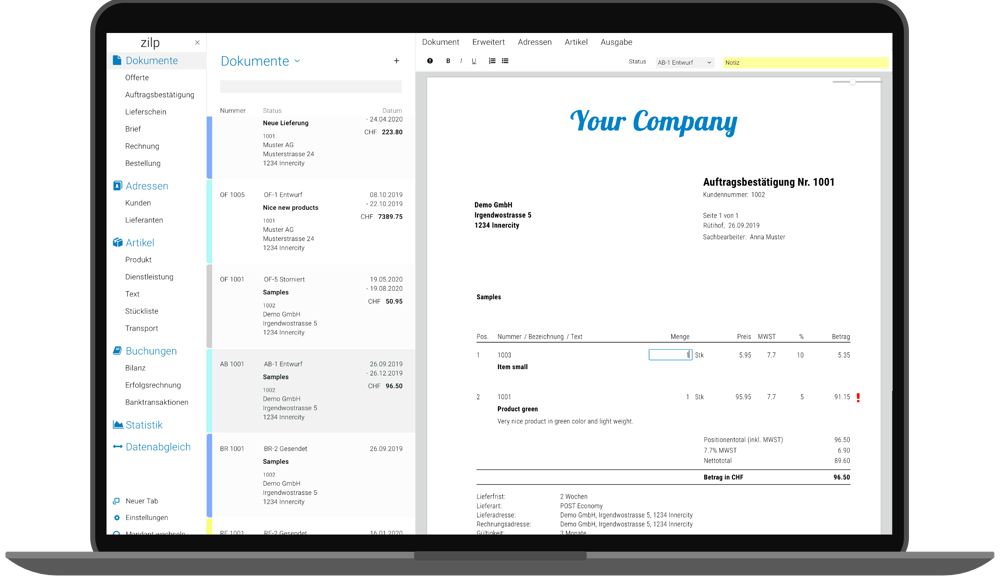1000x588 pixels.
Task: Adjust the document zoom slider
Action: pos(852,82)
